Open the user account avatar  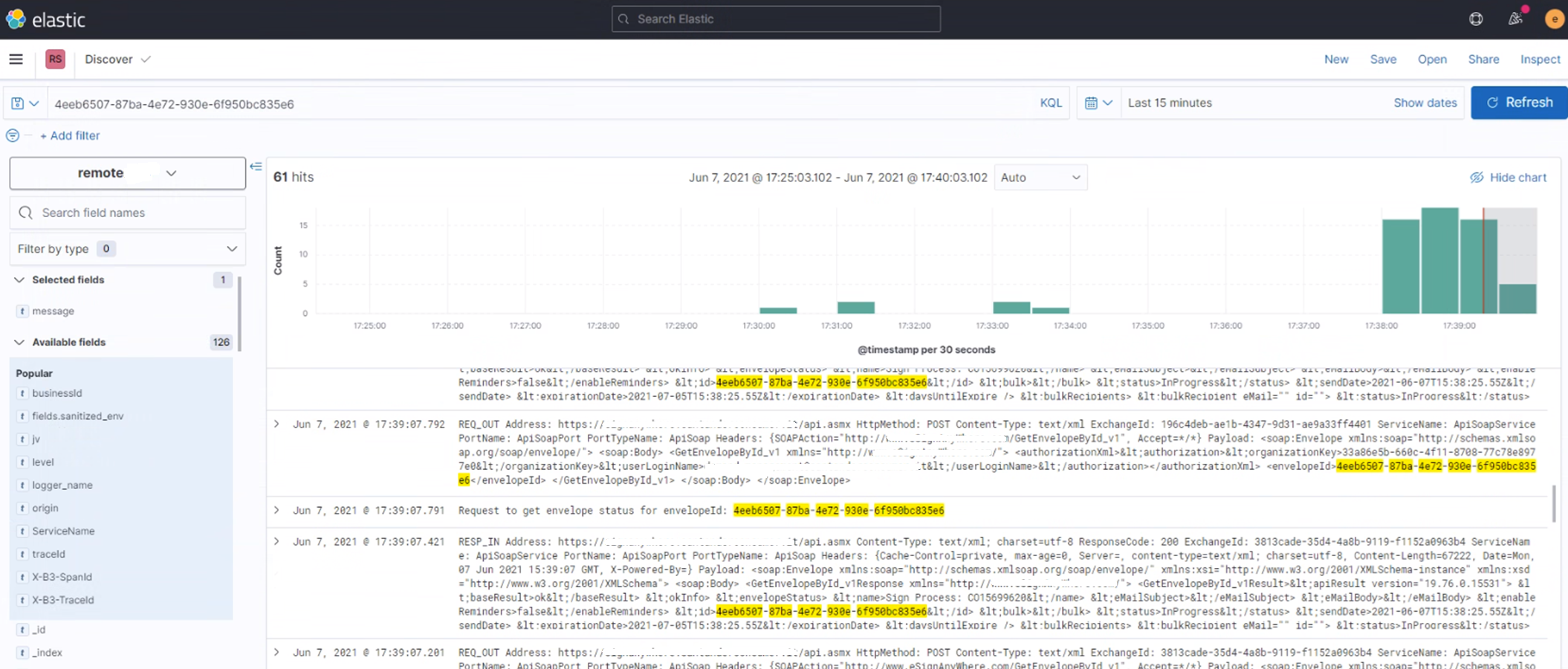[x=1554, y=19]
